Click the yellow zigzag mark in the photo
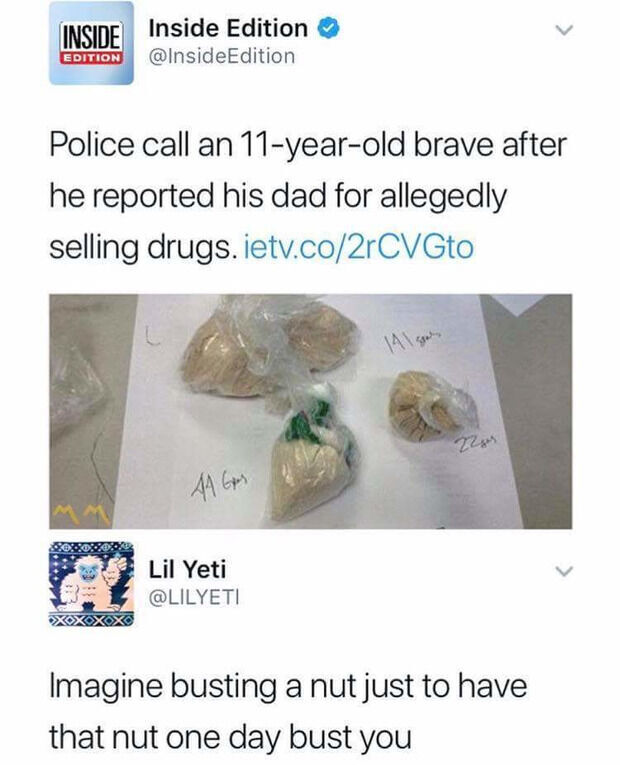The height and width of the screenshot is (765, 620). [x=81, y=514]
